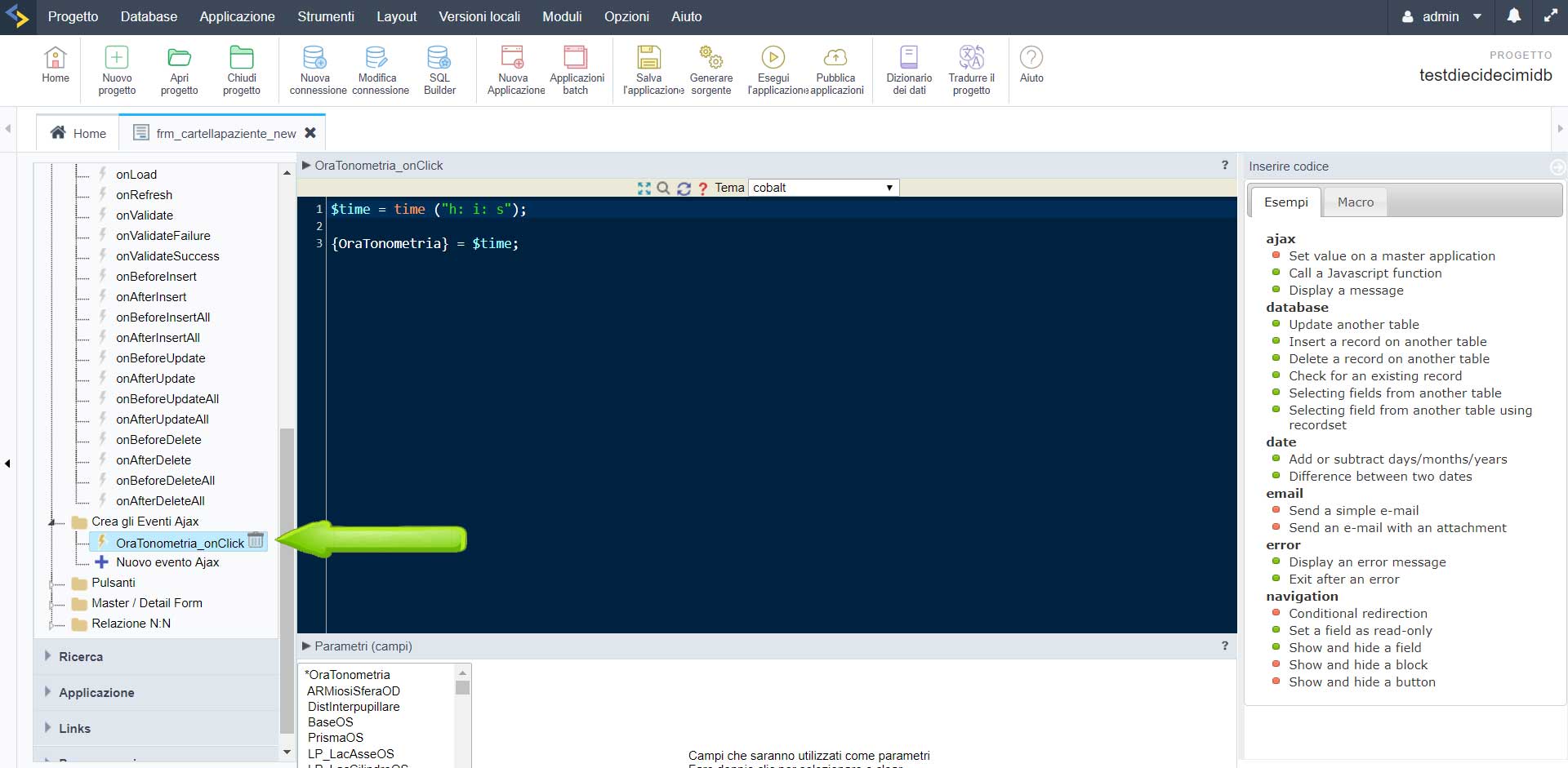Create a Nuova Applicazione

pyautogui.click(x=515, y=70)
